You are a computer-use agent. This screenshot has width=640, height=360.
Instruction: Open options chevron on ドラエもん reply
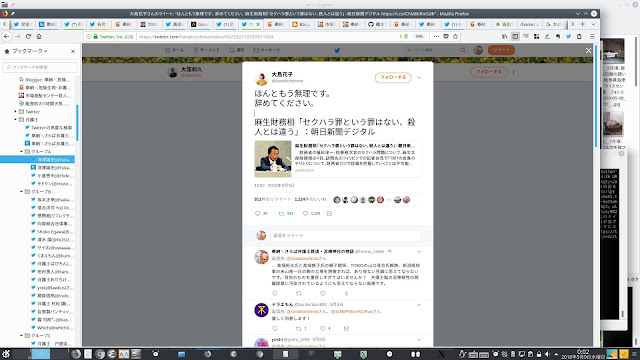pos(419,305)
